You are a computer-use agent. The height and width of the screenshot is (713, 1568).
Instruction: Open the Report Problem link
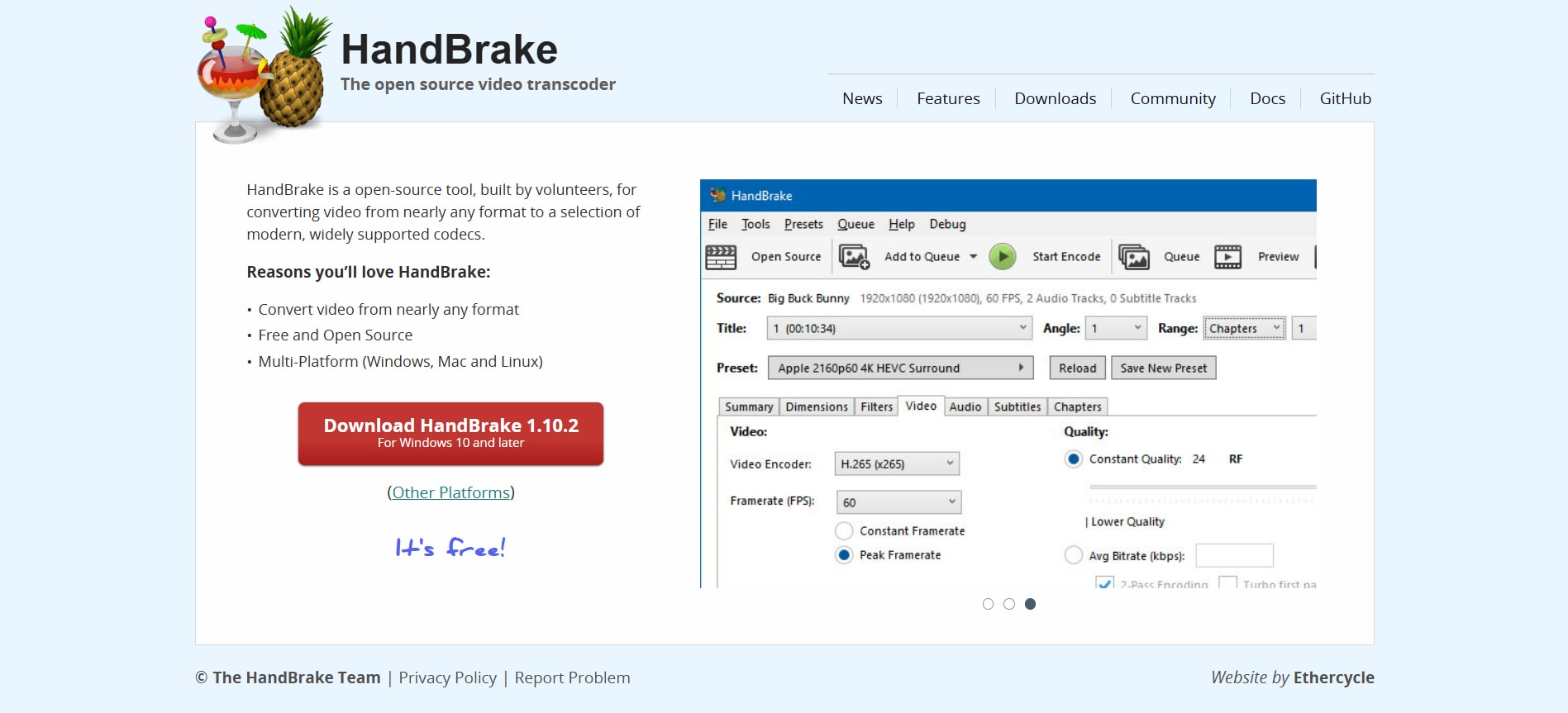(x=572, y=677)
